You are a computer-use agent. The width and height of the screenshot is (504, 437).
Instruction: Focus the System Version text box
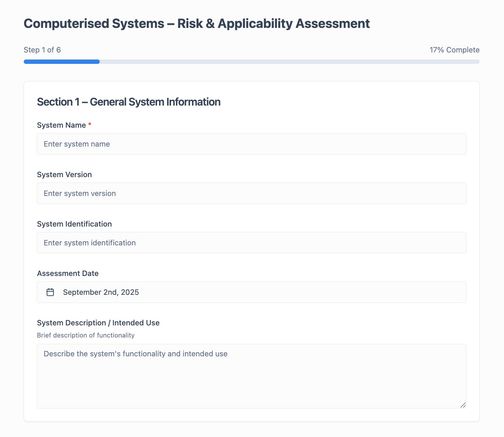(252, 193)
